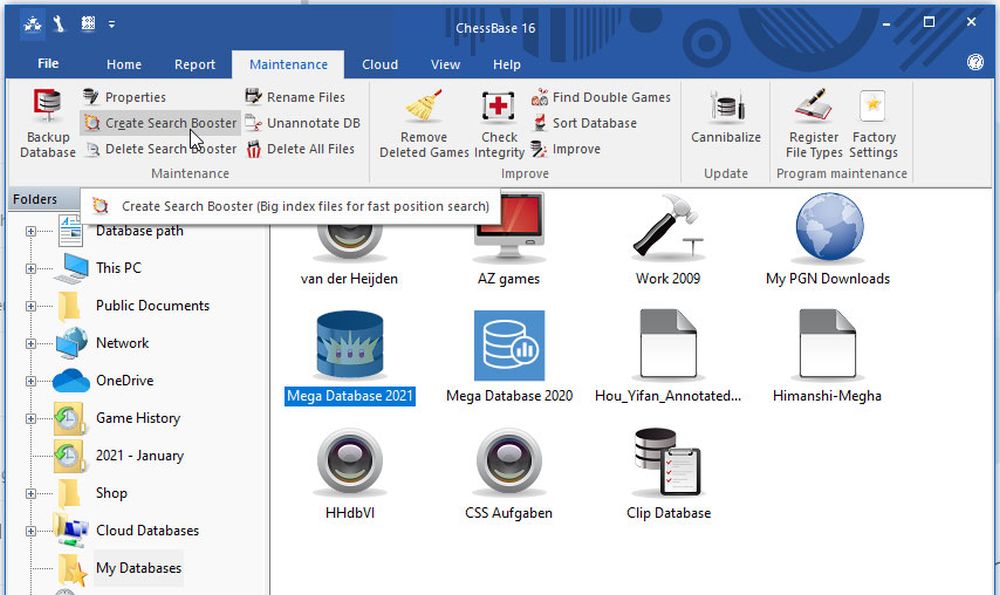Screen dimensions: 1000x595
Task: Click Remove Deleted Games broom icon
Action: pos(424,108)
